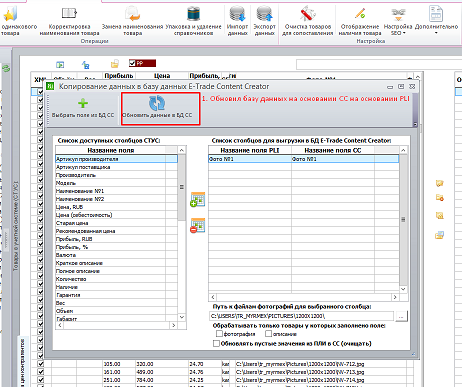Select Рекомендованная цена in the columns list
This screenshot has height=387, width=462.
tap(116, 231)
